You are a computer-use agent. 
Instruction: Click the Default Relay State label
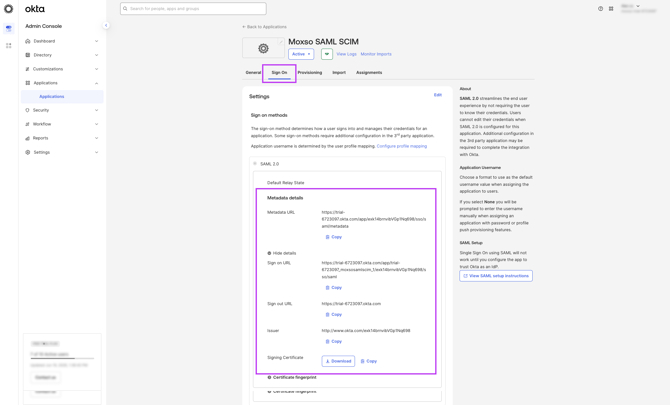pyautogui.click(x=285, y=183)
